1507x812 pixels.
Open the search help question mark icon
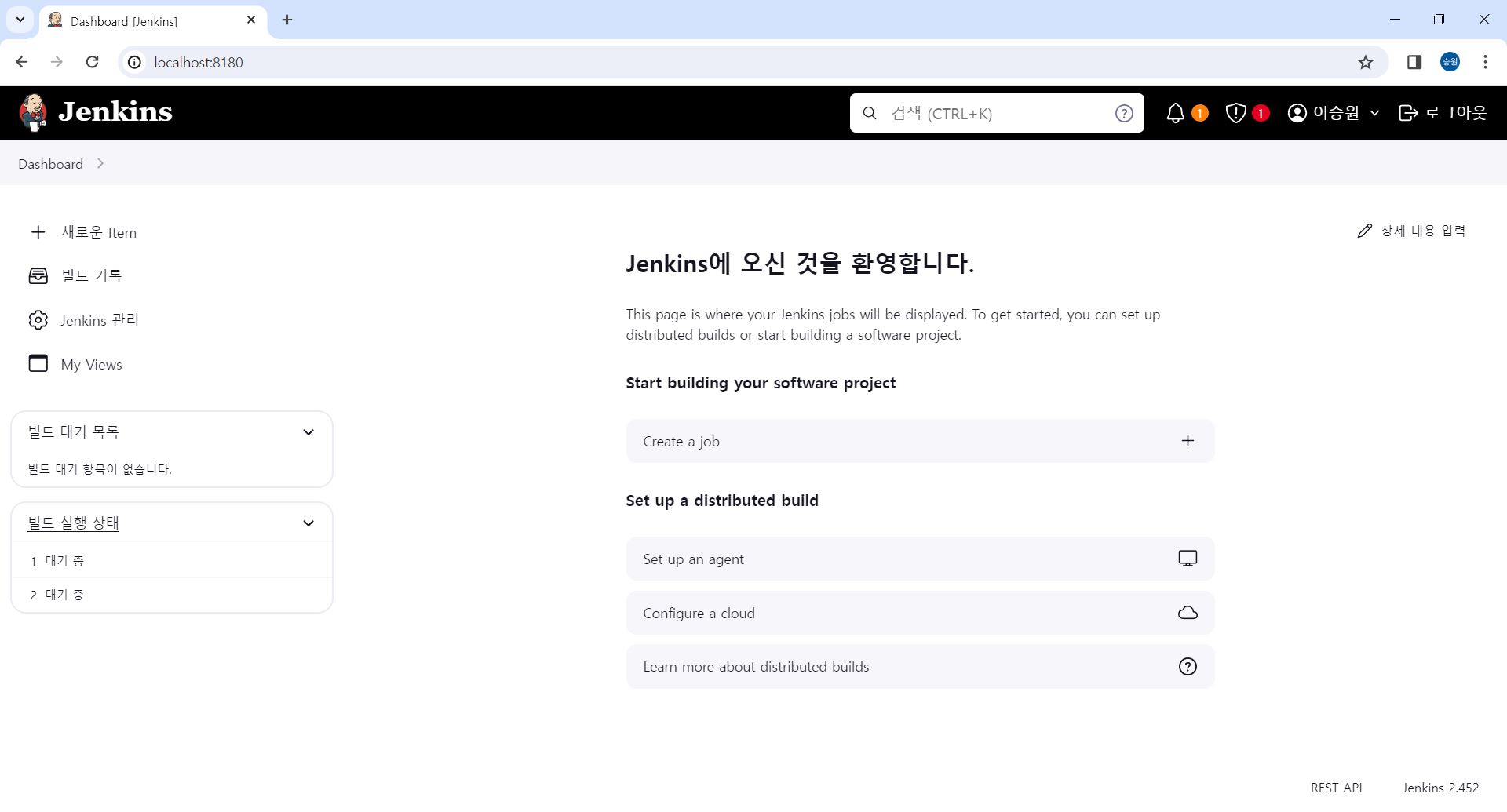(1124, 113)
